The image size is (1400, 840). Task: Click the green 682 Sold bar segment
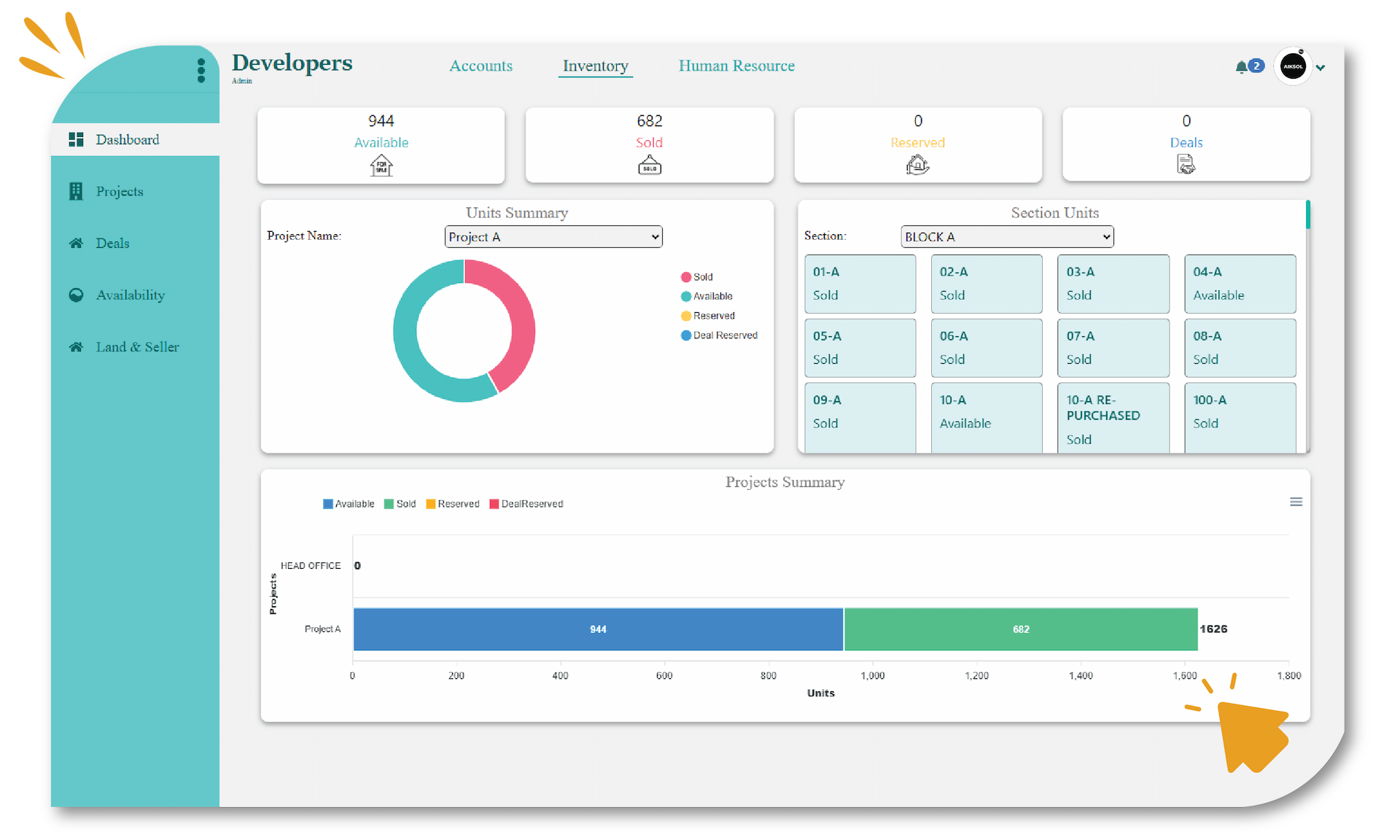pos(1021,629)
